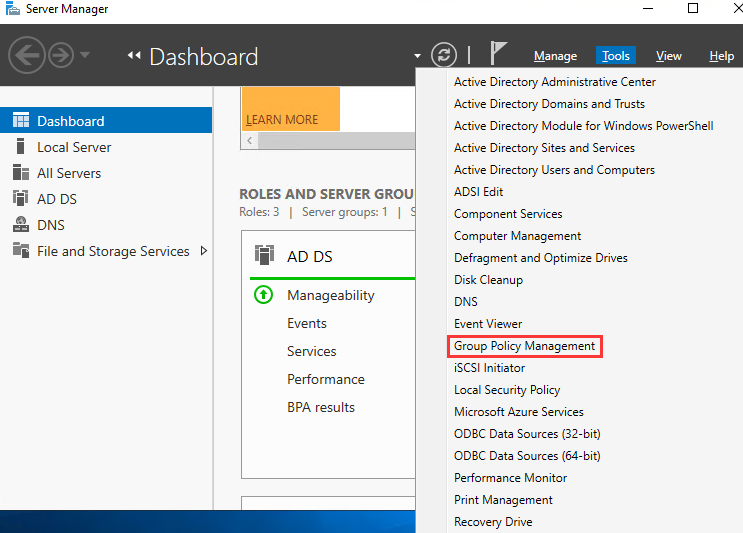
Task: Click the green Manageability status icon
Action: pos(263,295)
